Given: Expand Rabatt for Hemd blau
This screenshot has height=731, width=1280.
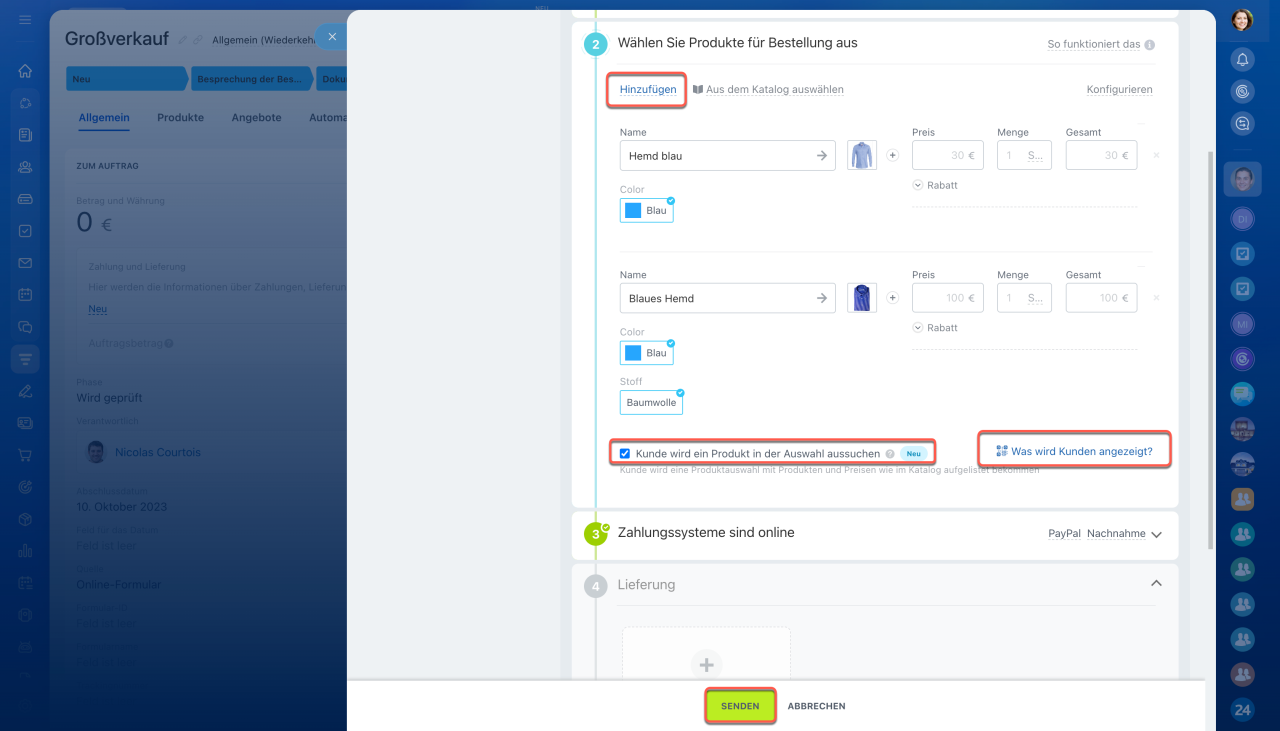Looking at the screenshot, I should pyautogui.click(x=935, y=185).
